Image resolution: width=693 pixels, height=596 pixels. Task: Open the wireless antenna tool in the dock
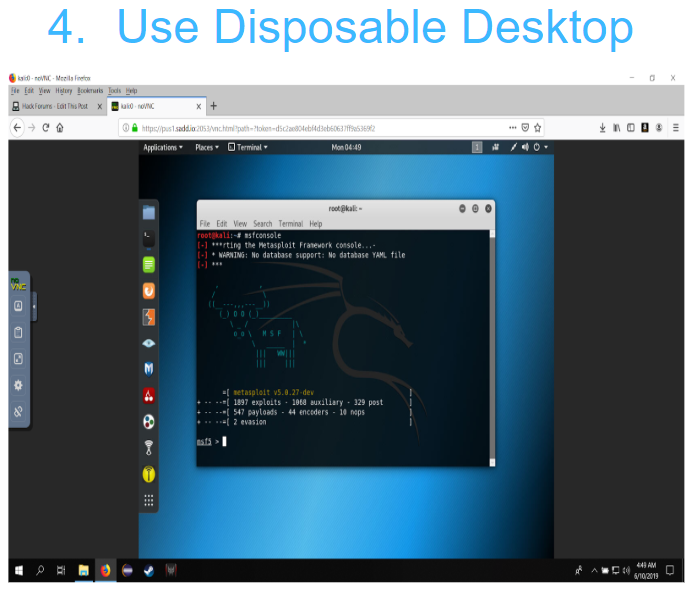tap(149, 448)
